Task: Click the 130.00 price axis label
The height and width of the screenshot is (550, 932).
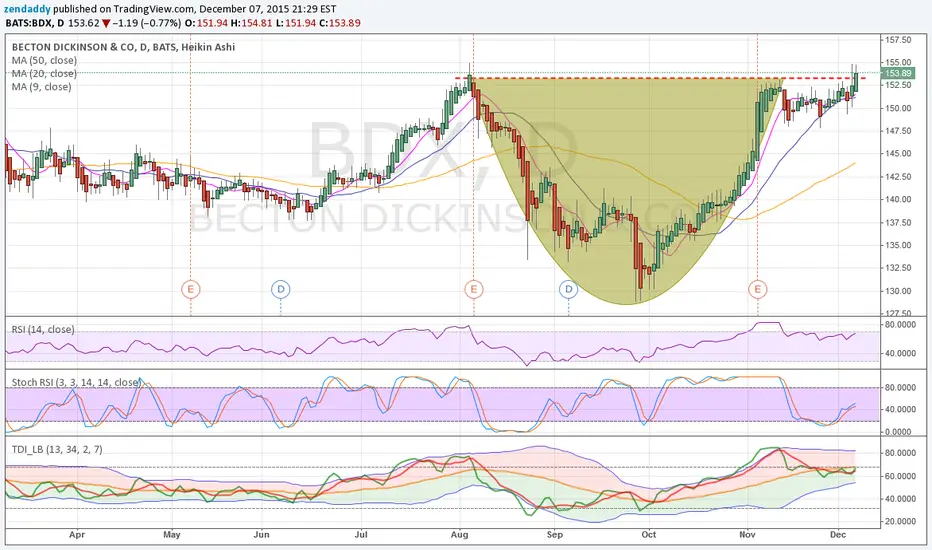Action: 898,291
